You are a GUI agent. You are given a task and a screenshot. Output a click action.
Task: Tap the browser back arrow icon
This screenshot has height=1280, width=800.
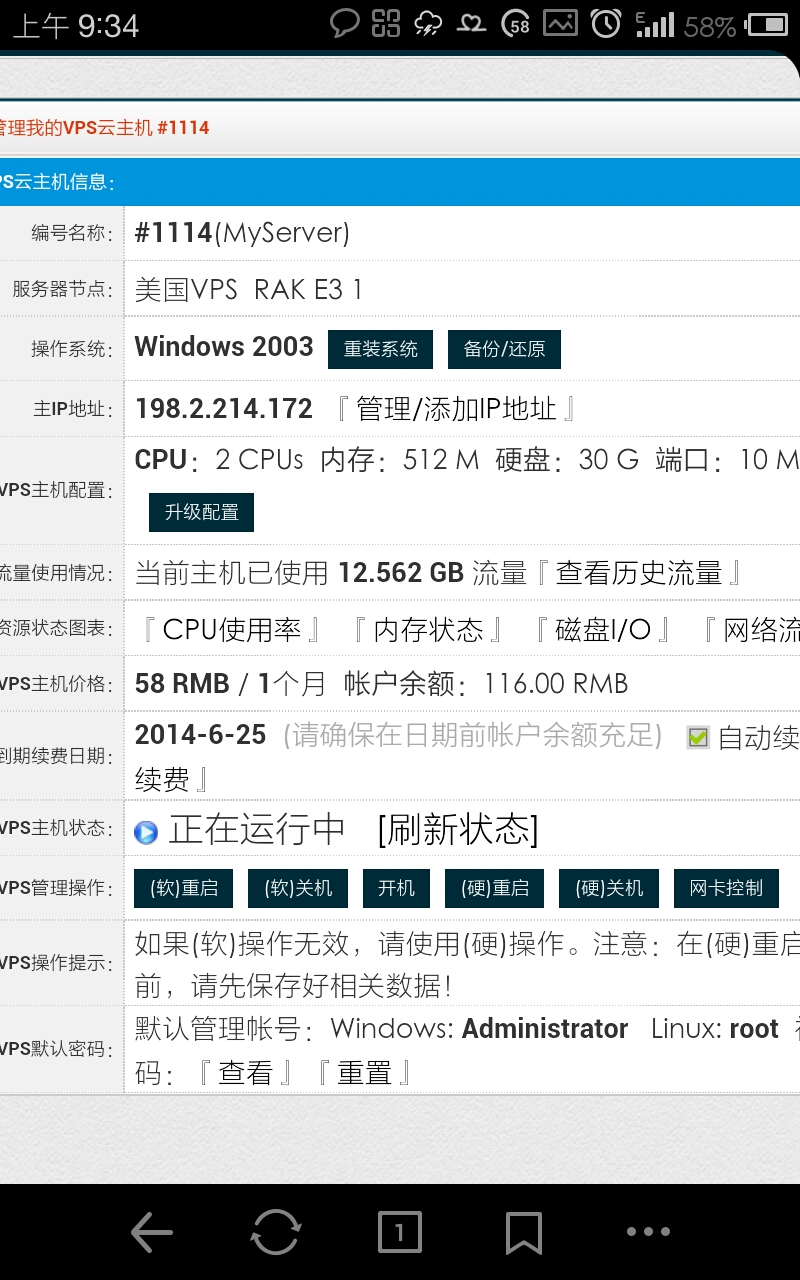coord(152,1232)
